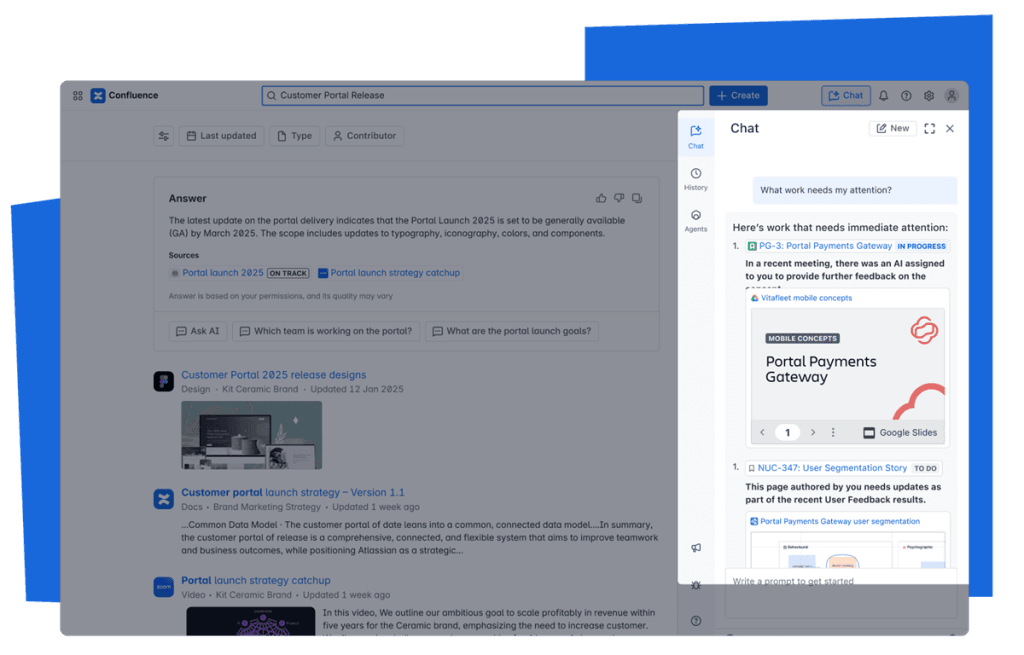Give thumbs up on the Answer
The height and width of the screenshot is (655, 1024).
coord(601,198)
